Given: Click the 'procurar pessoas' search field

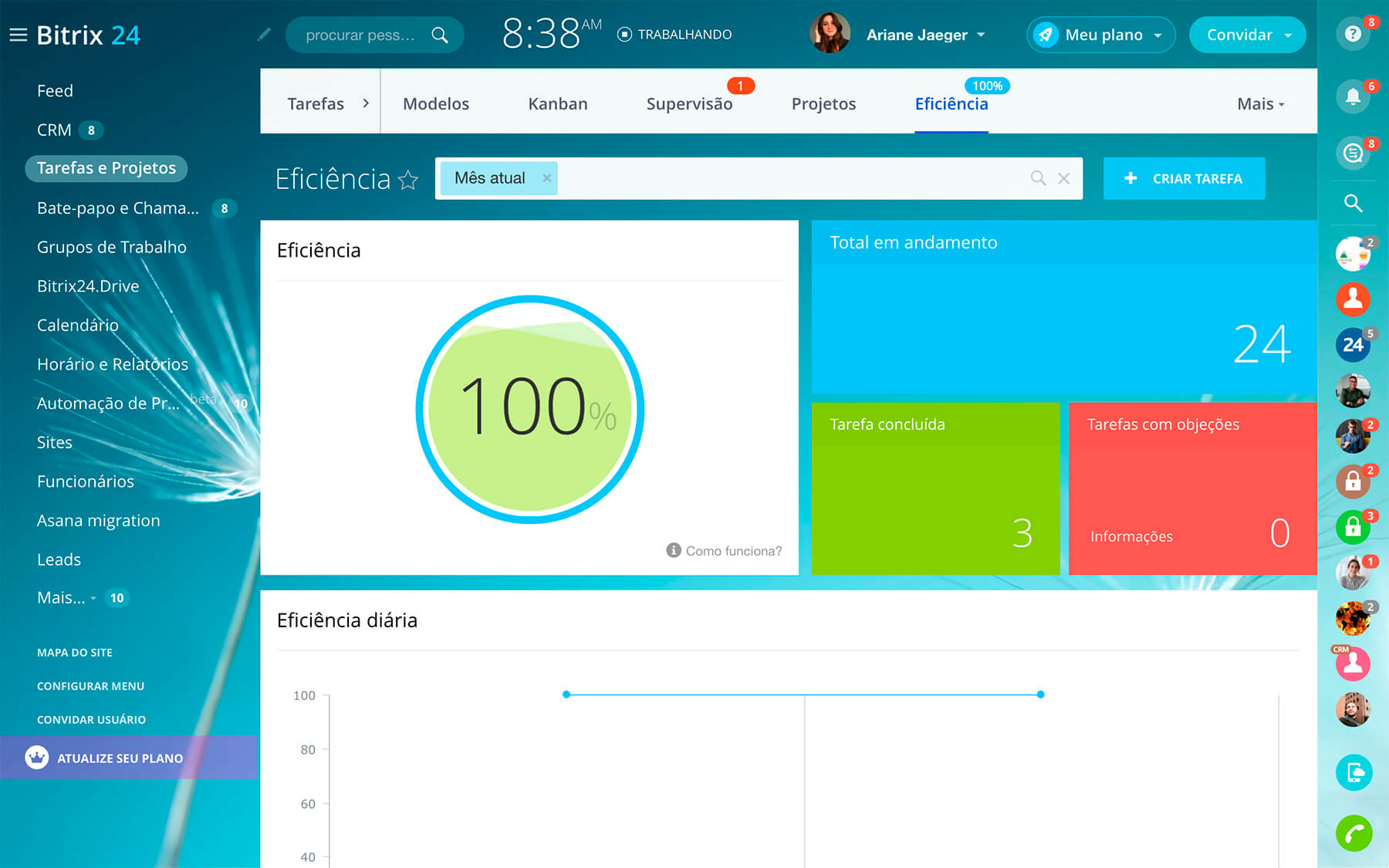Looking at the screenshot, I should [x=360, y=35].
